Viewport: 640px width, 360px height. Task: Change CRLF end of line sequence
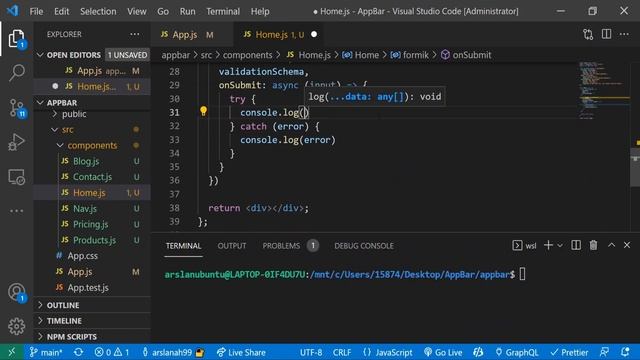(x=342, y=352)
